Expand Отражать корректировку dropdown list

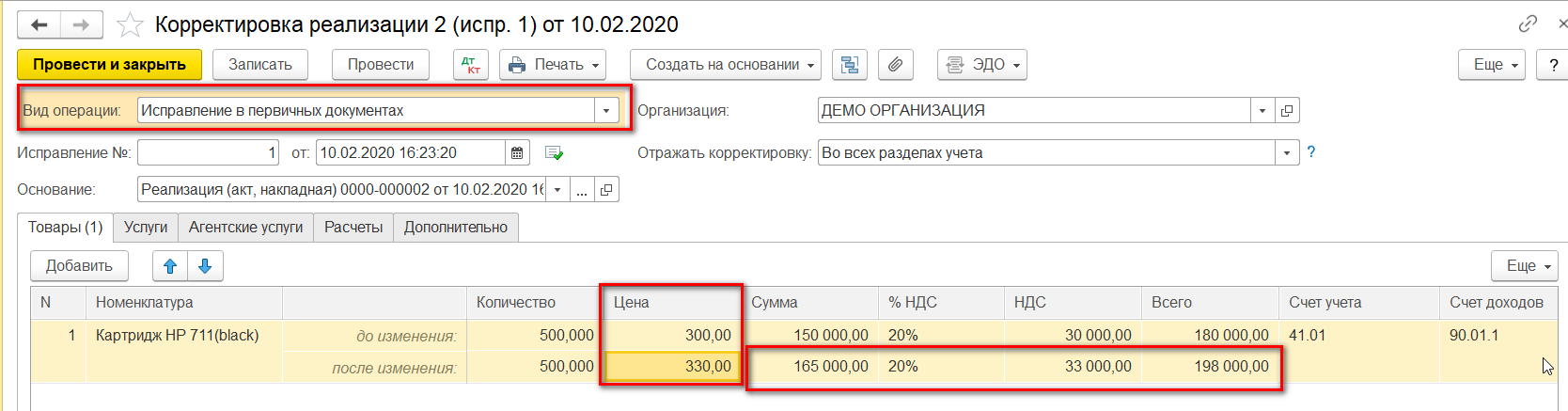(1287, 152)
